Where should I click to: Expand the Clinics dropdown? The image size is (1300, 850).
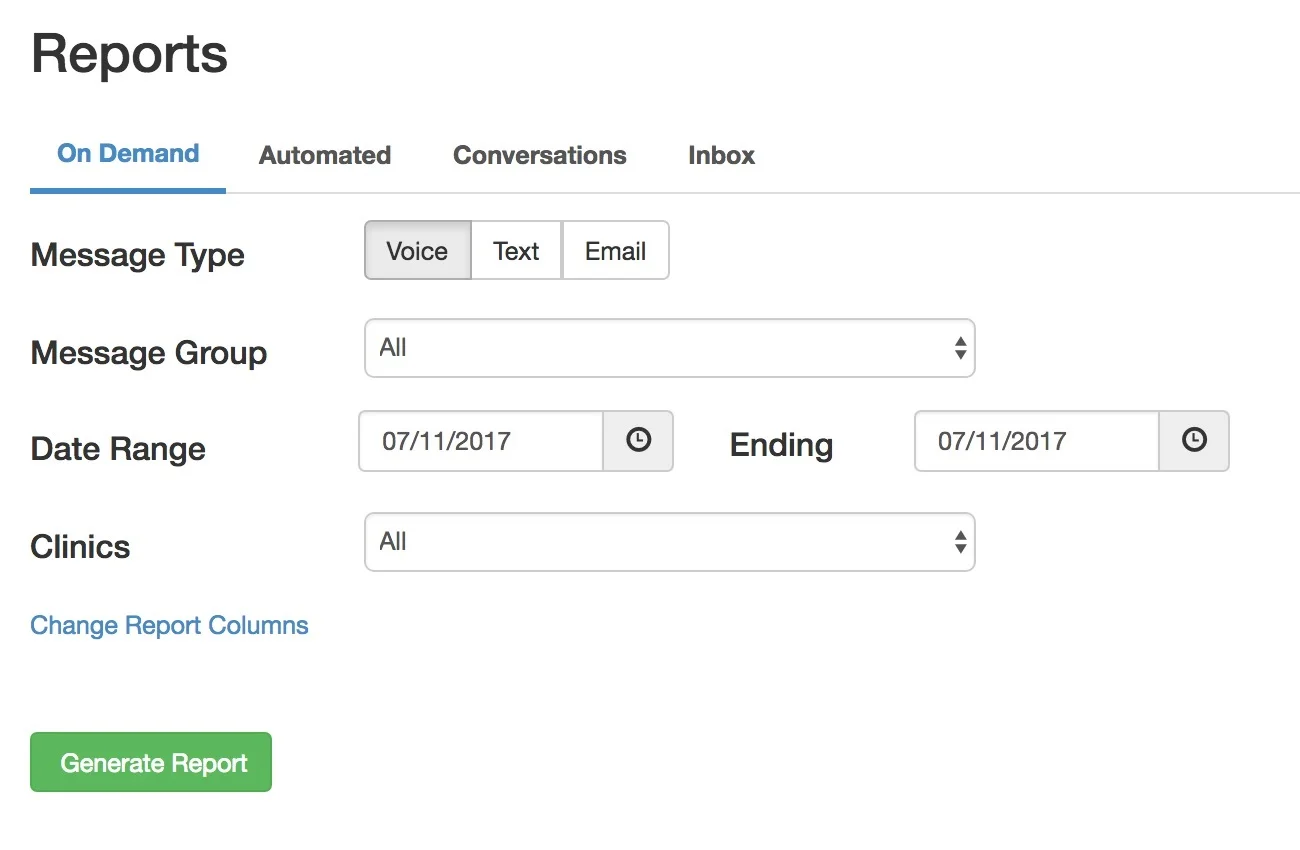(x=669, y=542)
